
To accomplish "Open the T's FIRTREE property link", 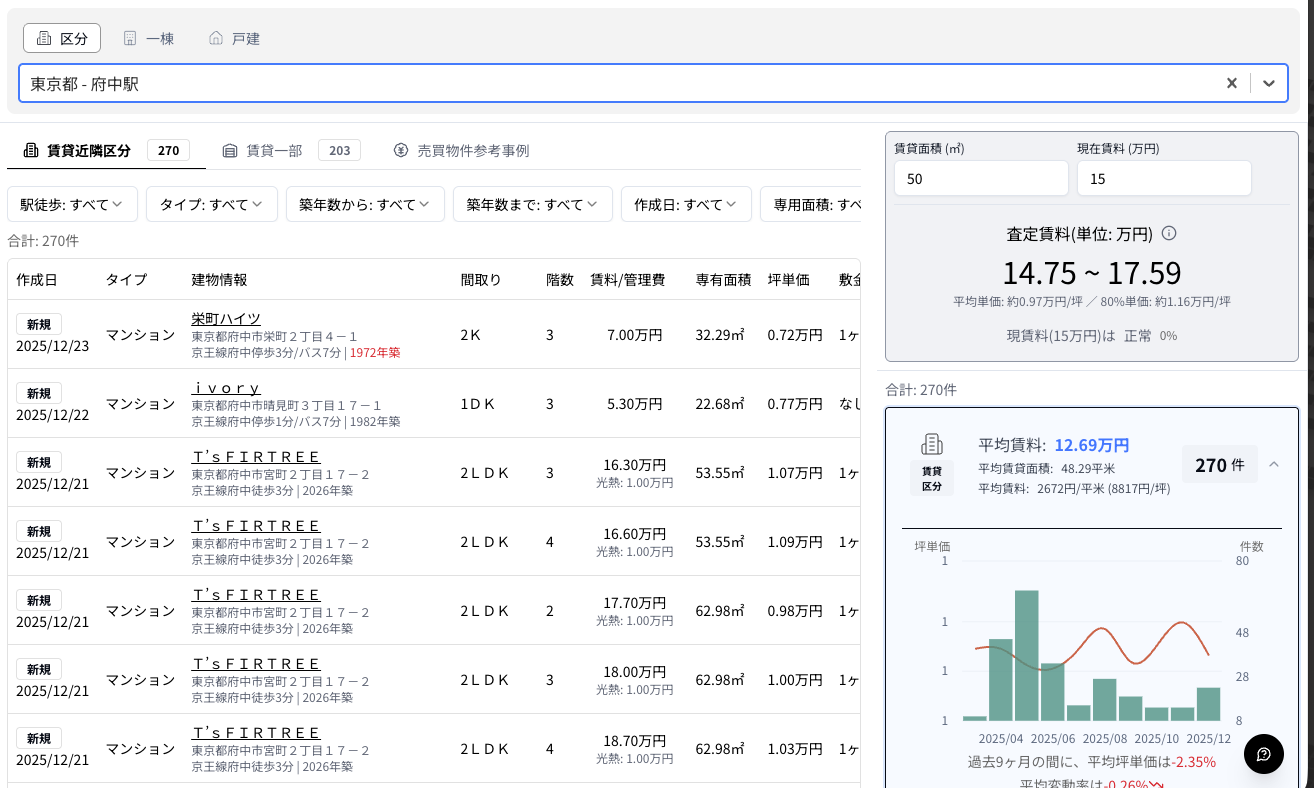I will (x=257, y=457).
